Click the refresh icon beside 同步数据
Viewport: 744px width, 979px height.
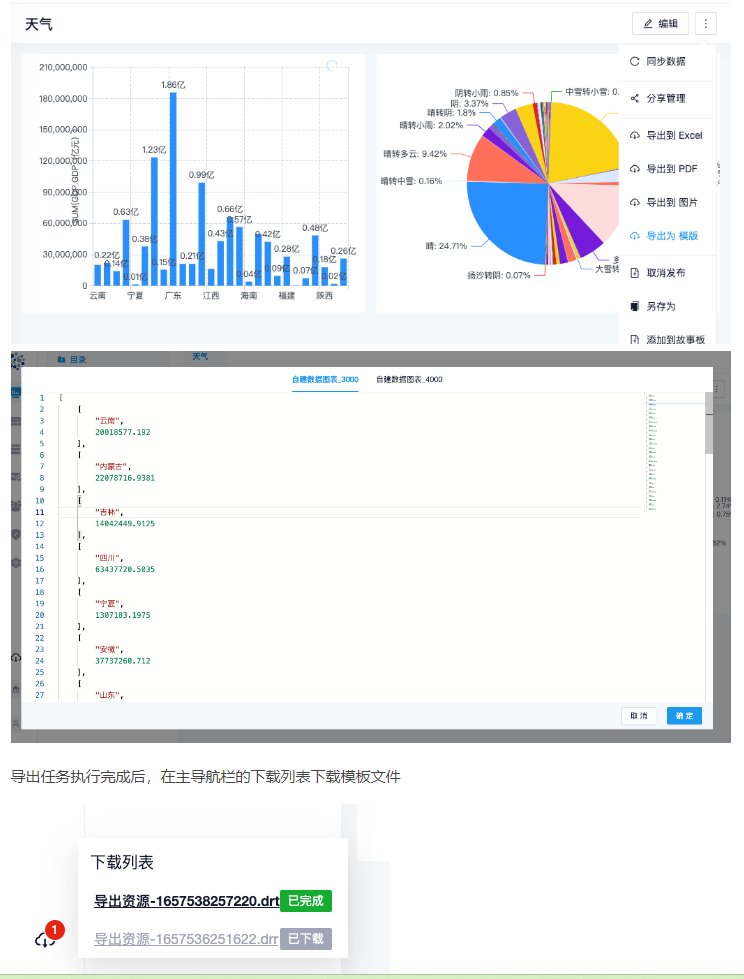[x=635, y=61]
